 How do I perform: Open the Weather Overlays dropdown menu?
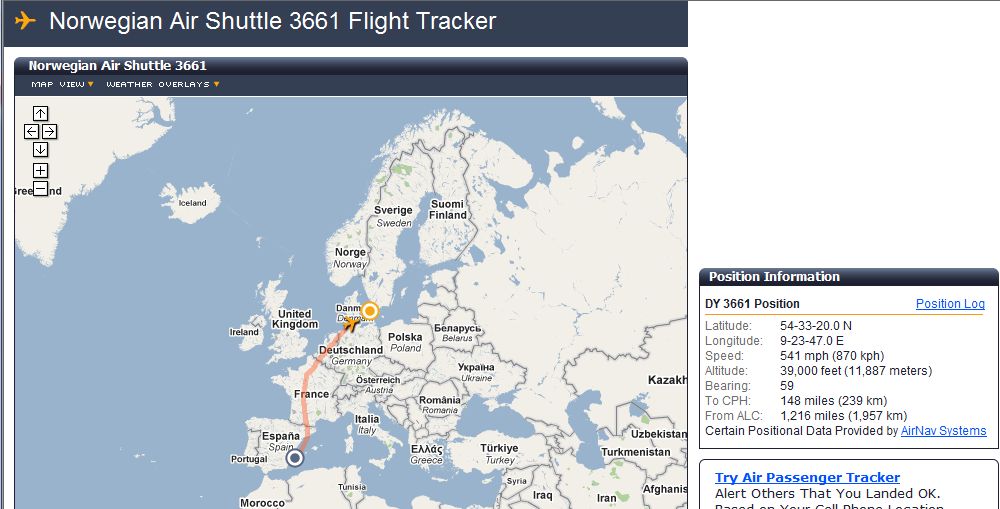click(x=163, y=84)
